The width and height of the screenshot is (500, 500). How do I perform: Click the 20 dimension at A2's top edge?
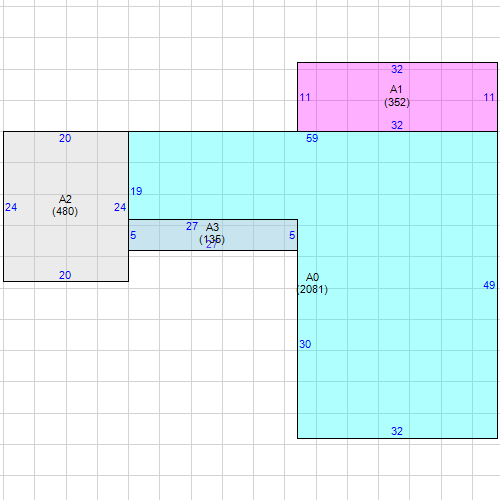tap(65, 138)
